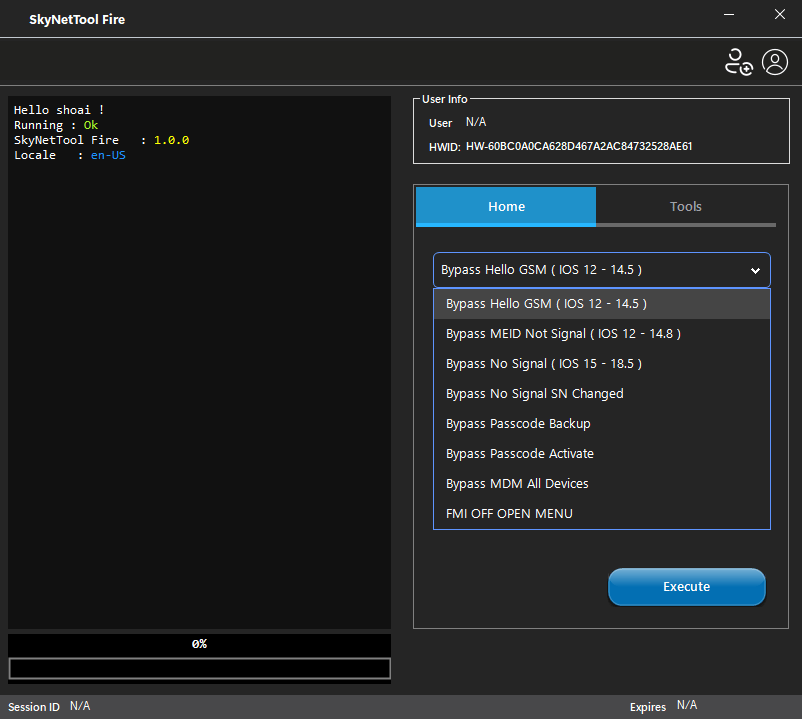This screenshot has width=802, height=719.
Task: Click the add-user registration icon
Action: 738,62
